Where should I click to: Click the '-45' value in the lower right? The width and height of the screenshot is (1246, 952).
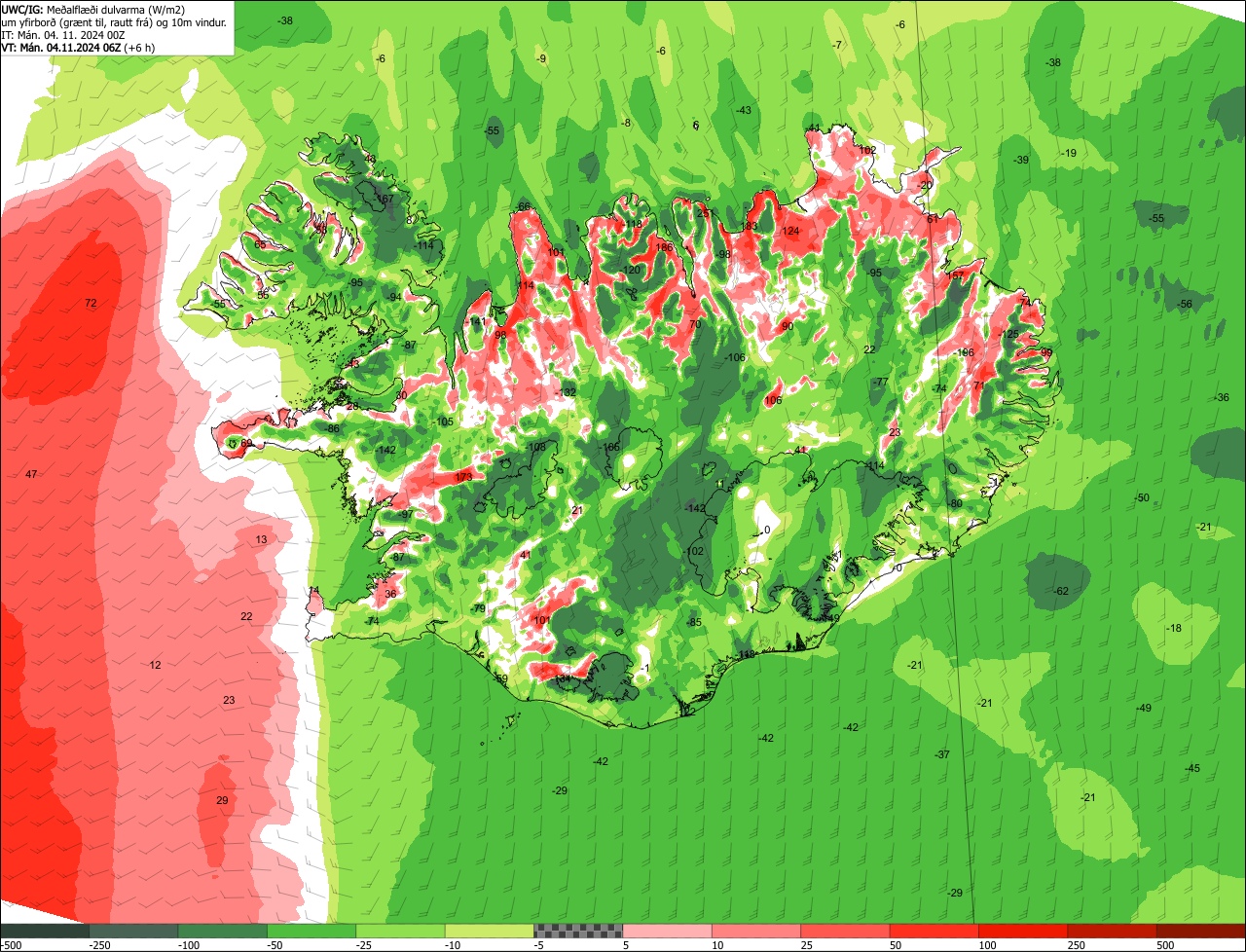pos(1191,769)
